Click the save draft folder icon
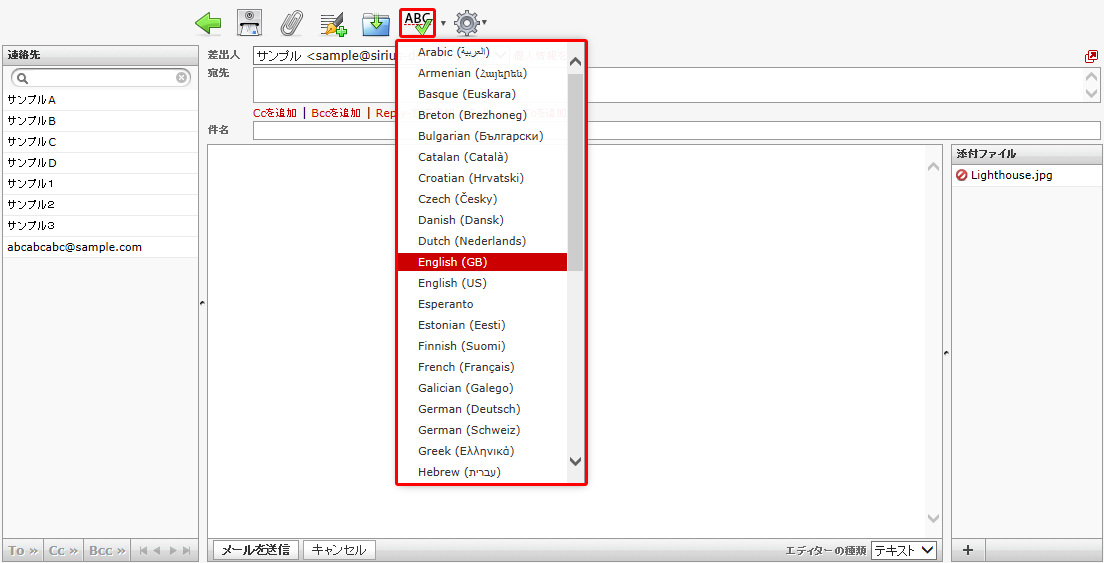Screen dimensions: 1104x563 pyautogui.click(x=375, y=22)
